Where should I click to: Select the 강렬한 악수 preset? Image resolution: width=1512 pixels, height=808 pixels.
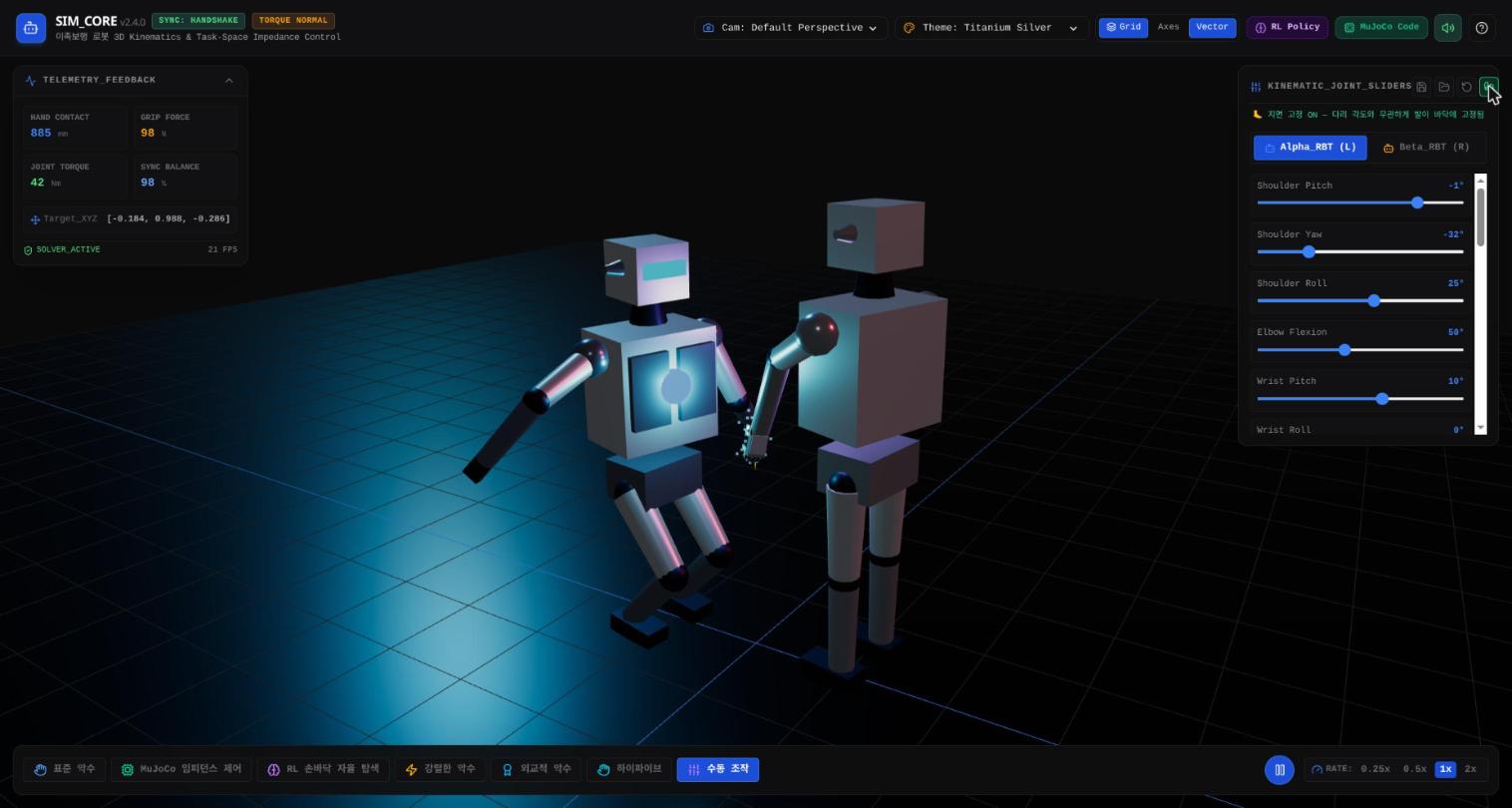(x=440, y=769)
